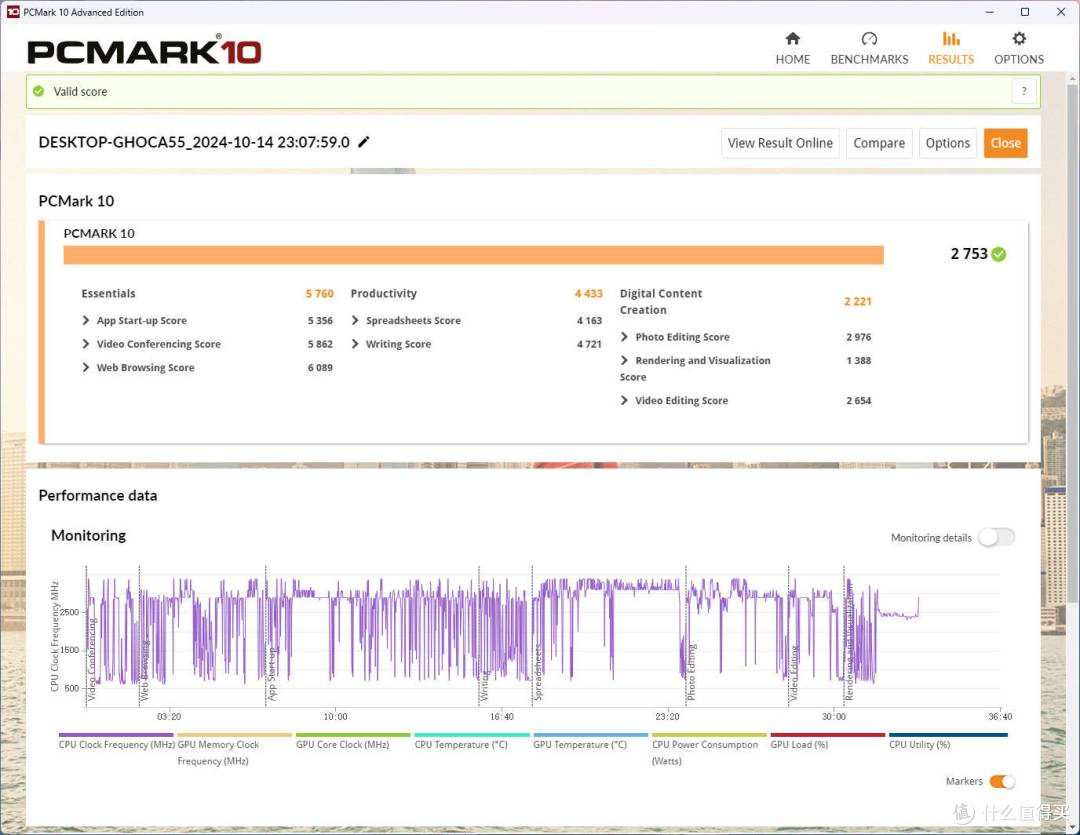
Task: Select the CPU Temperature legend item
Action: click(x=472, y=742)
